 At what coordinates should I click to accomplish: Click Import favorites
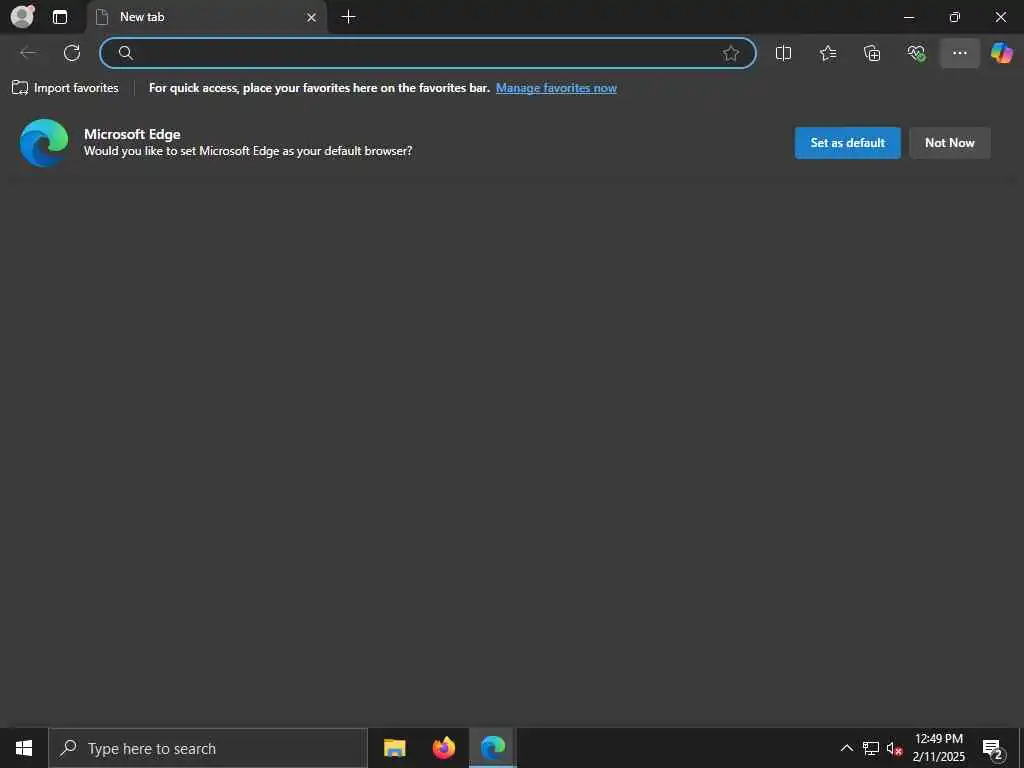click(x=65, y=88)
